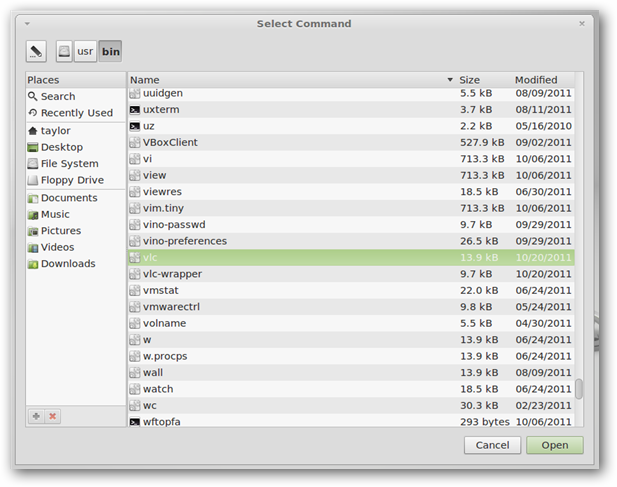Screen dimensions: 617x487
Task: Open the Music bookmark
Action: (76, 214)
